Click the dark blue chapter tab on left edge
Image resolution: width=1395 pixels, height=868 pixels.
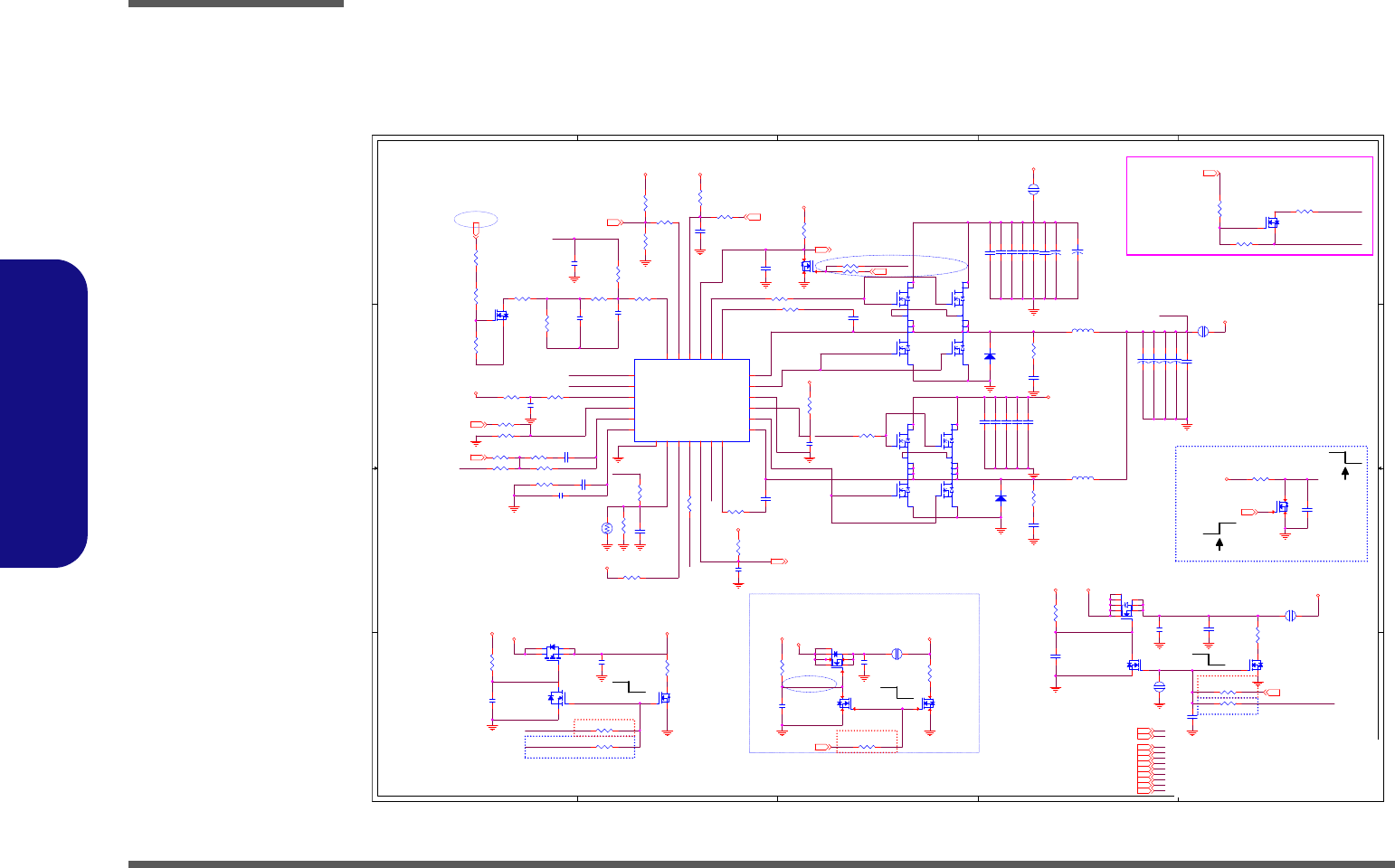(44, 413)
